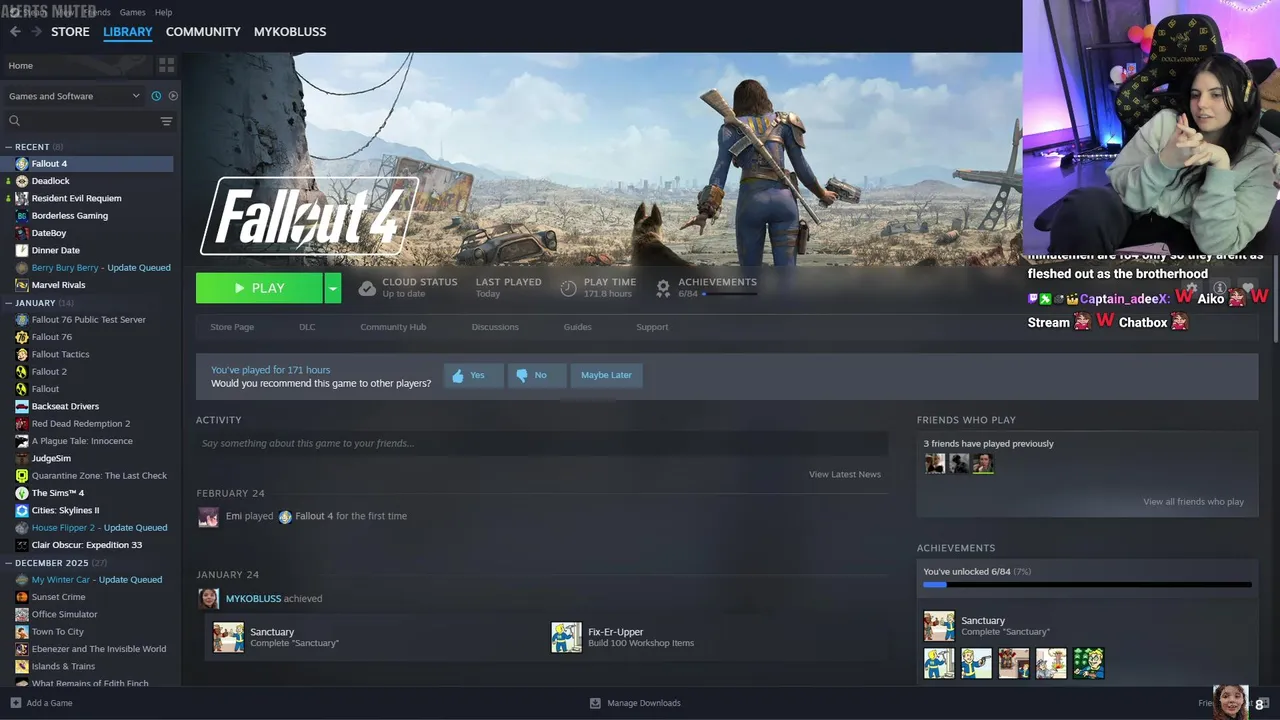This screenshot has height=720, width=1280.
Task: Click the Borderless Gaming icon in sidebar
Action: pyautogui.click(x=22, y=215)
